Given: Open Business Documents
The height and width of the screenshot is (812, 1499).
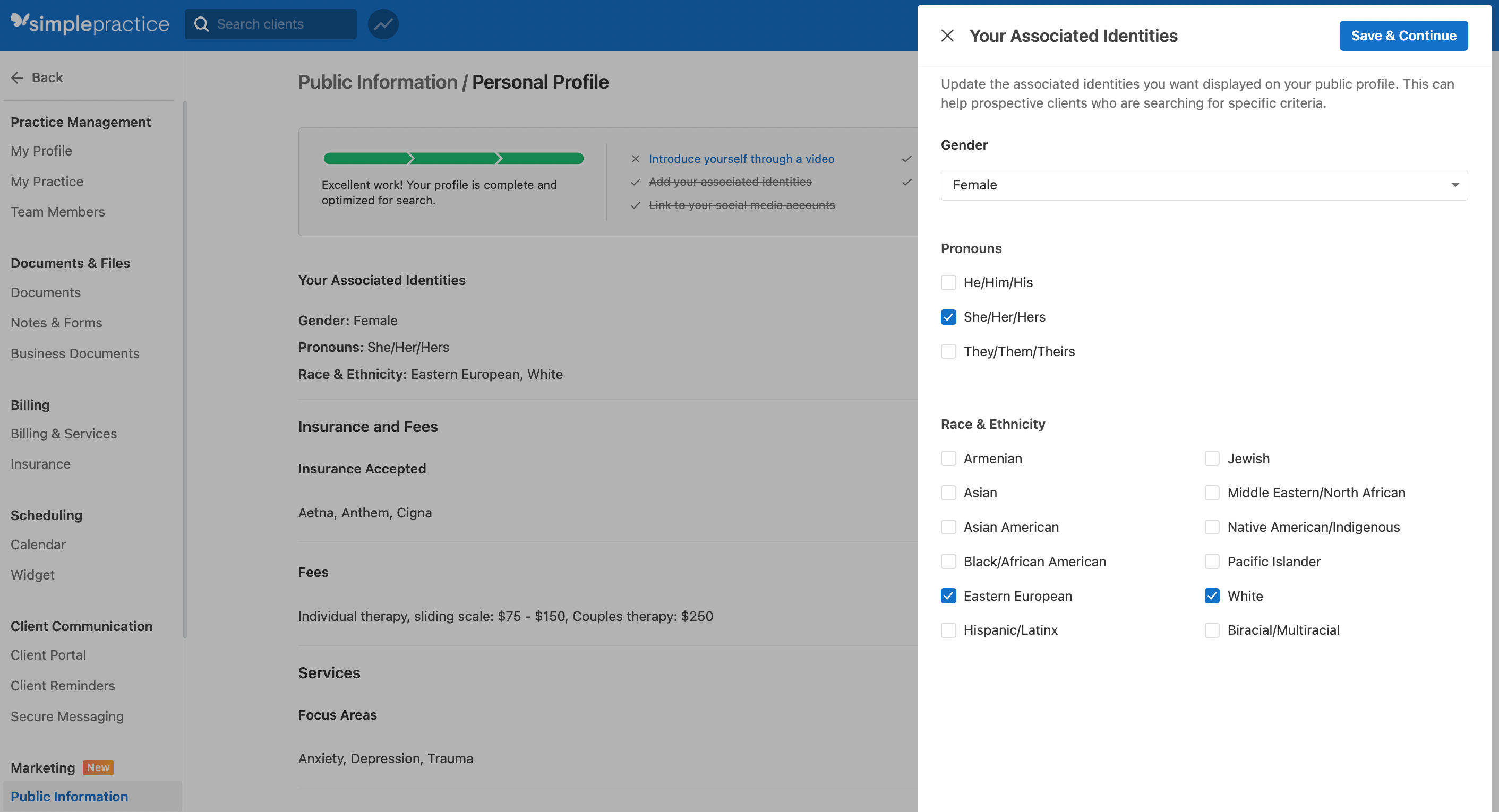Looking at the screenshot, I should (75, 353).
